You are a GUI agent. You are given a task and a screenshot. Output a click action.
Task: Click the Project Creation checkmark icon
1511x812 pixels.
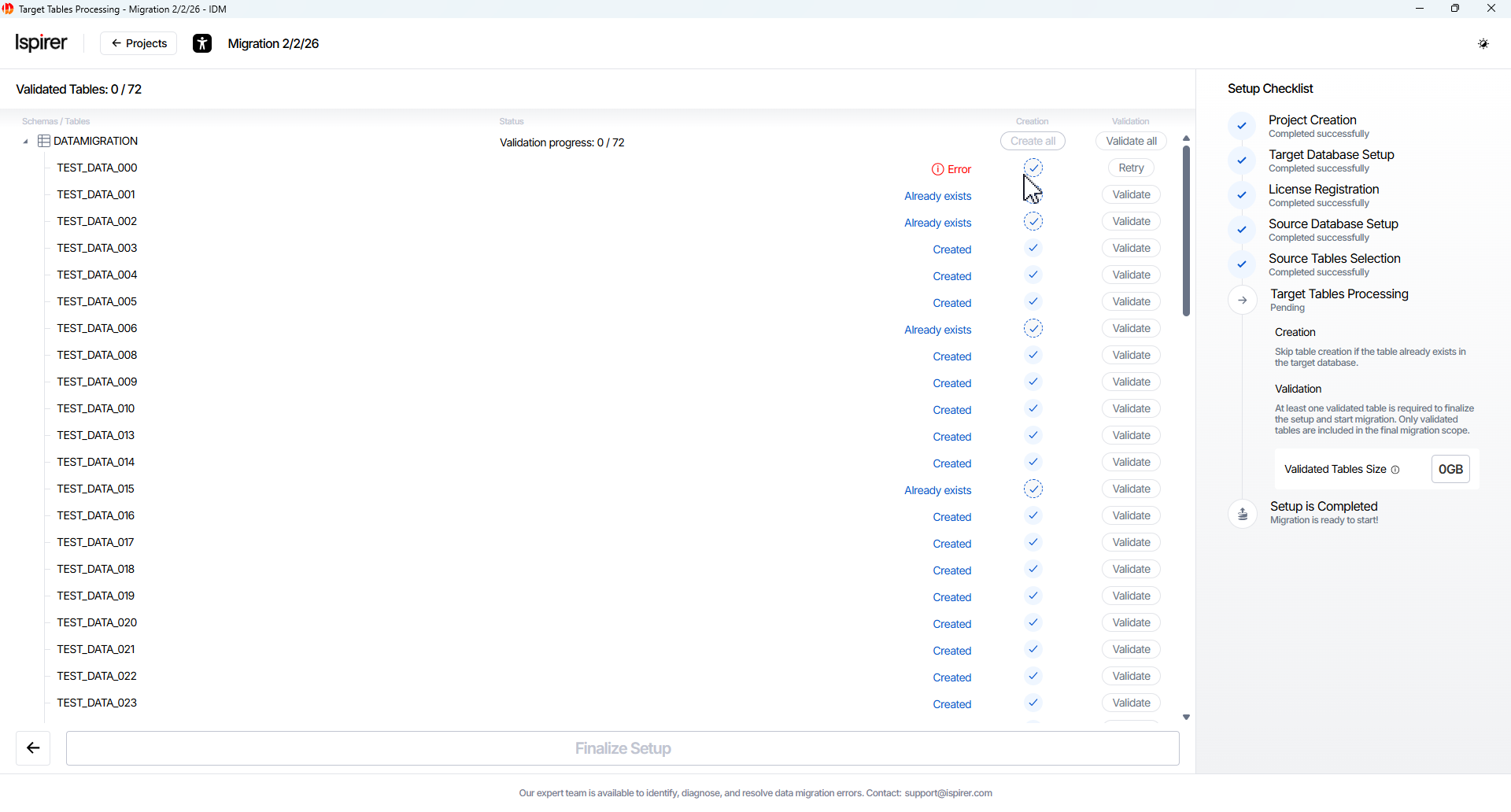point(1242,126)
